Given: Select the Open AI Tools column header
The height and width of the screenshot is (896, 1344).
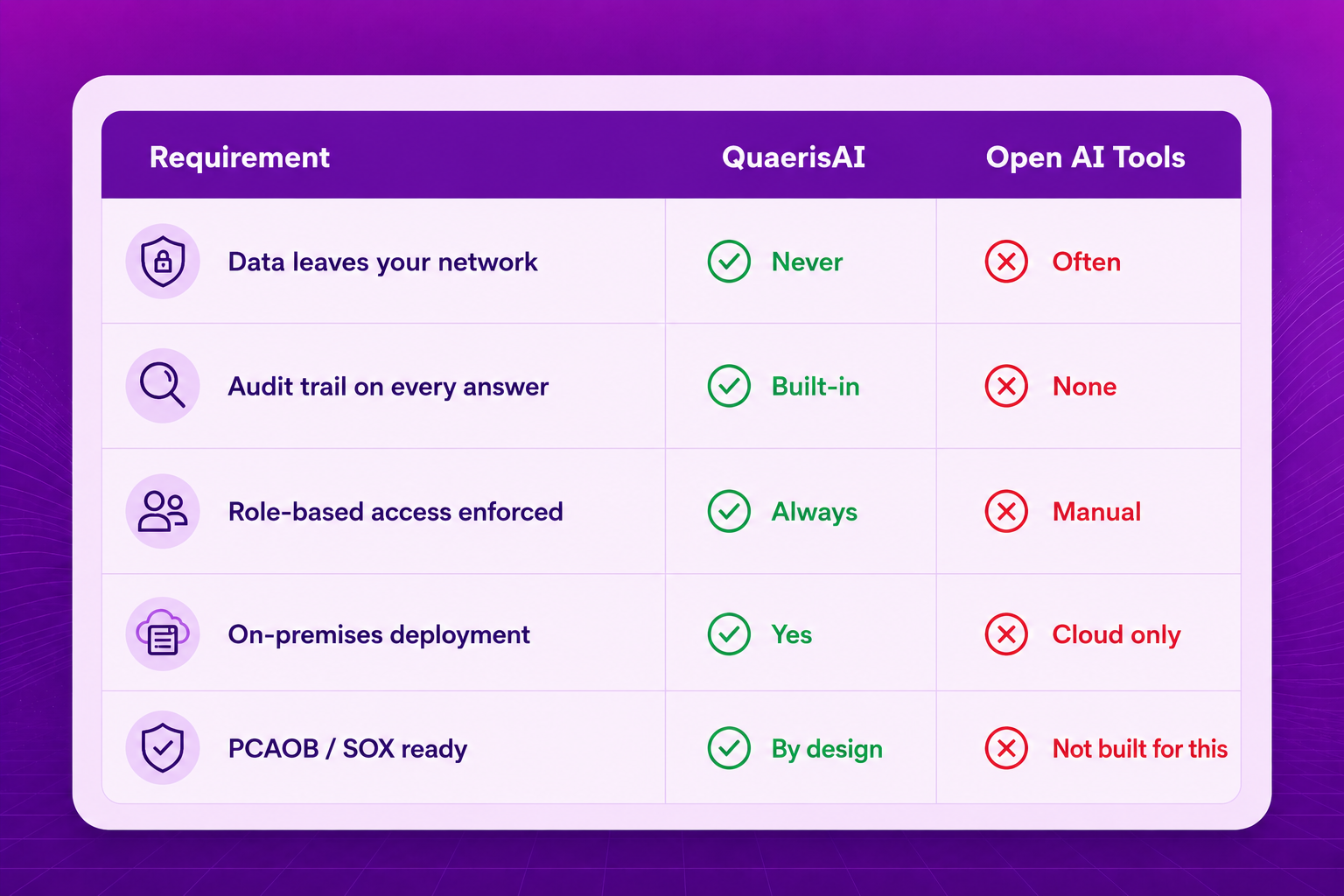Looking at the screenshot, I should [1085, 157].
